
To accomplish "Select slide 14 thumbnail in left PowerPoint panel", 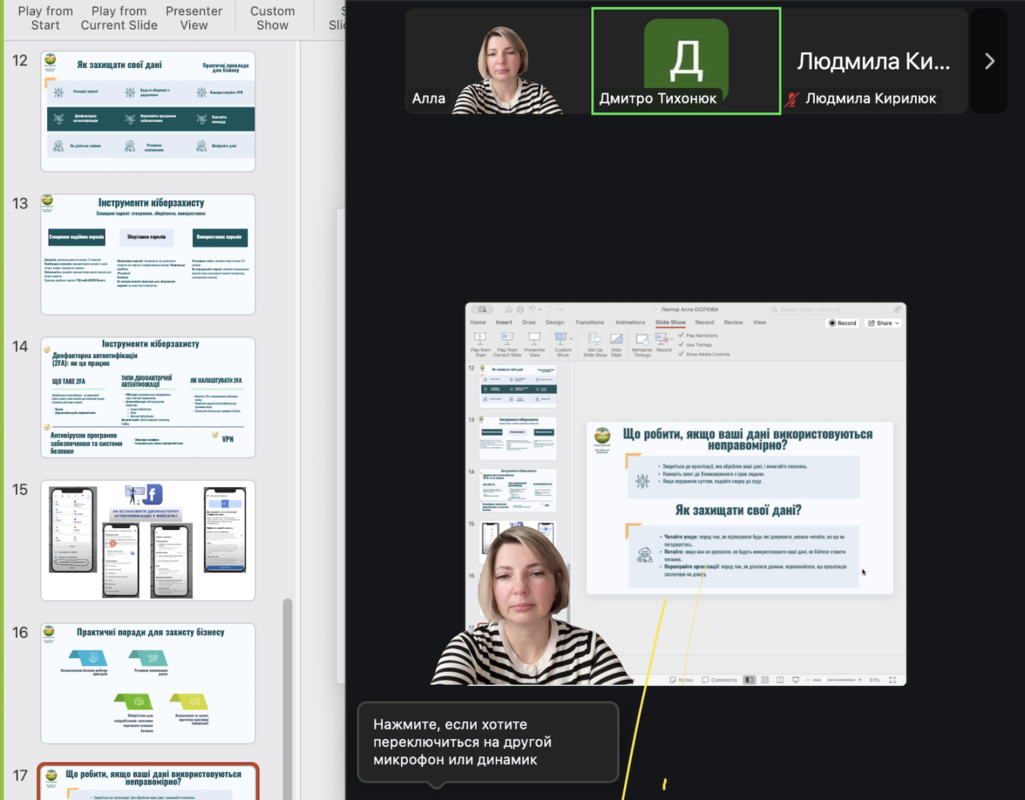I will click(148, 397).
